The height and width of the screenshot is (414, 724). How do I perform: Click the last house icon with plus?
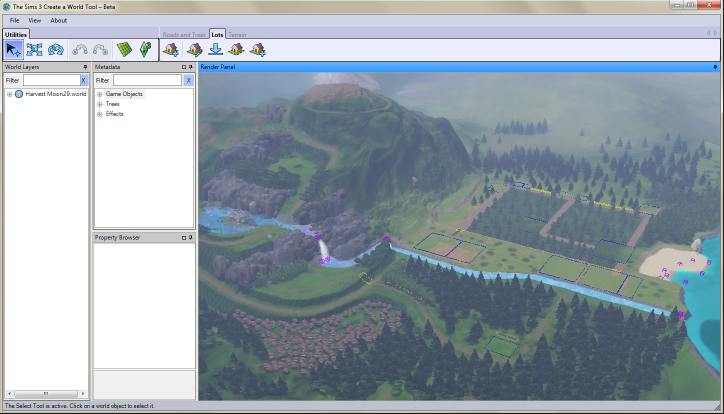[258, 49]
